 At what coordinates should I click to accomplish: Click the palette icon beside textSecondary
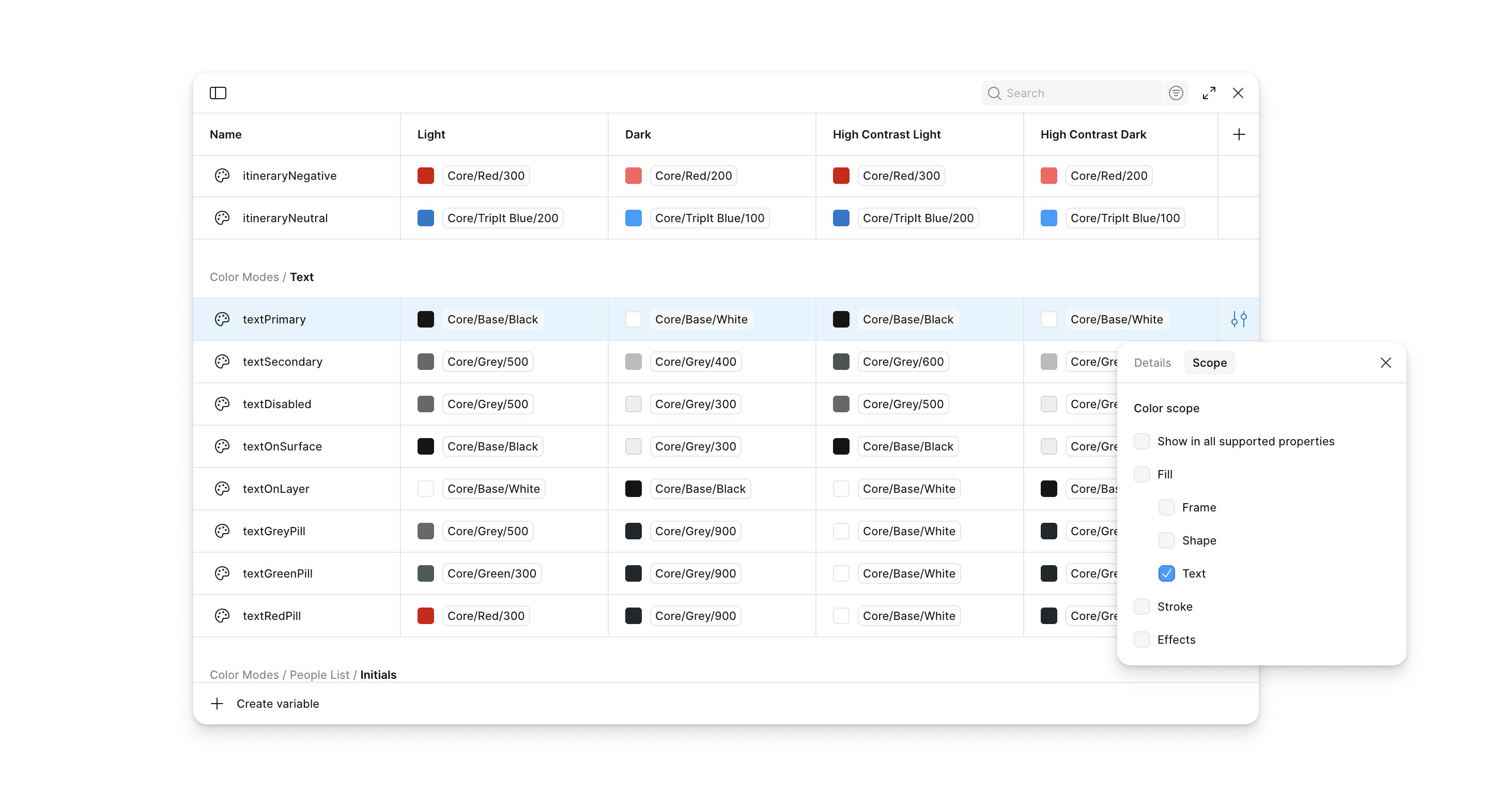[222, 362]
